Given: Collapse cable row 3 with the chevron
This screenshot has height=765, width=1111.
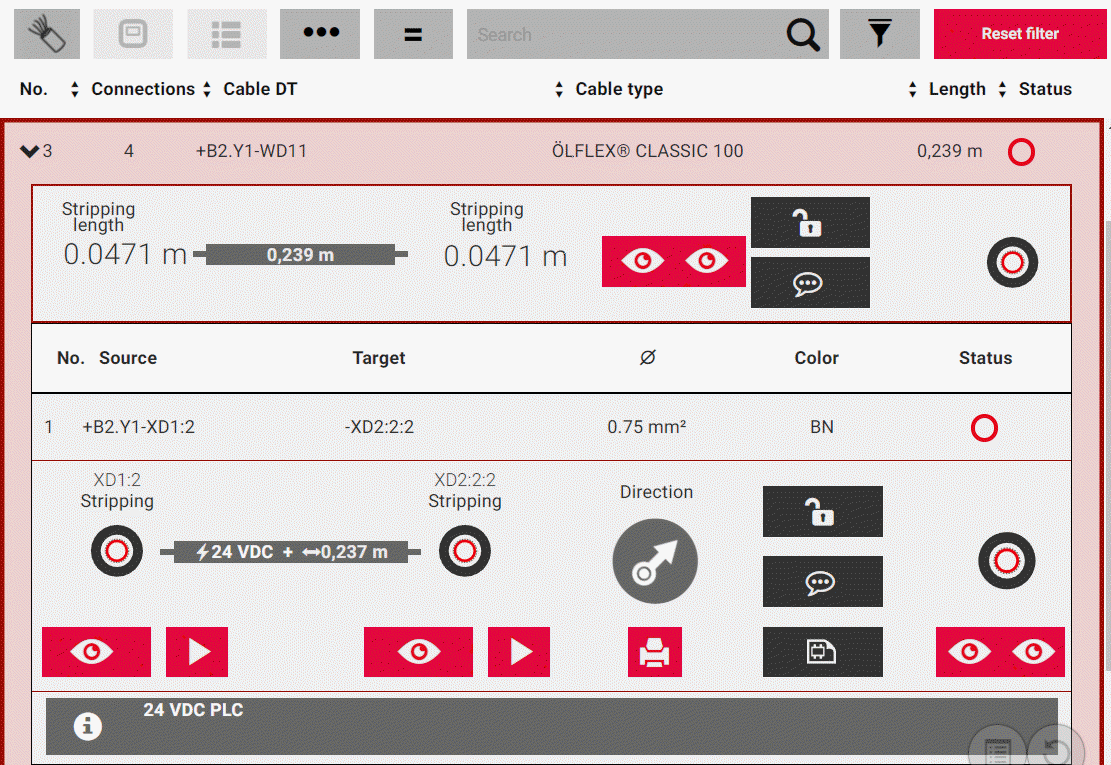Looking at the screenshot, I should coord(28,150).
